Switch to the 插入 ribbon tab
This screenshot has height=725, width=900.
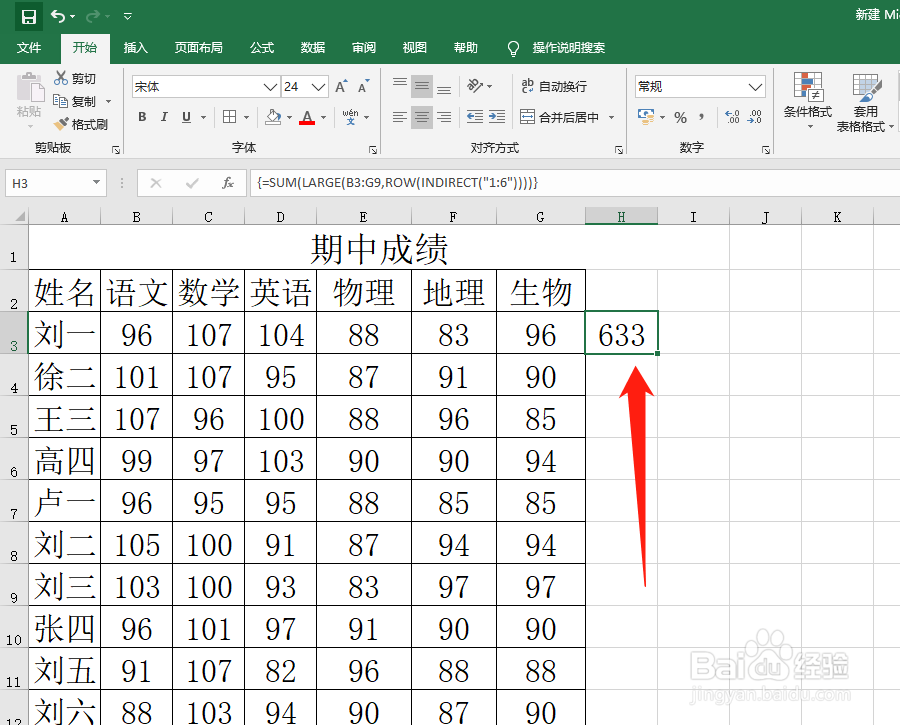pyautogui.click(x=137, y=47)
